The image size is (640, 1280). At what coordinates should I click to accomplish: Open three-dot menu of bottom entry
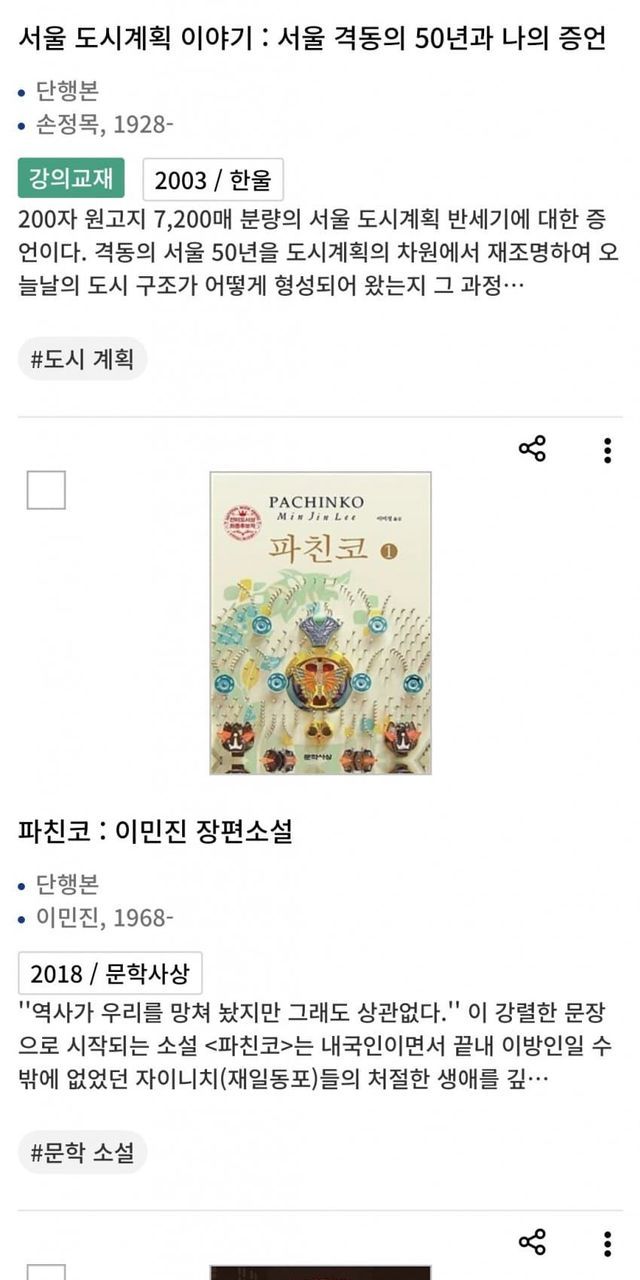607,1244
